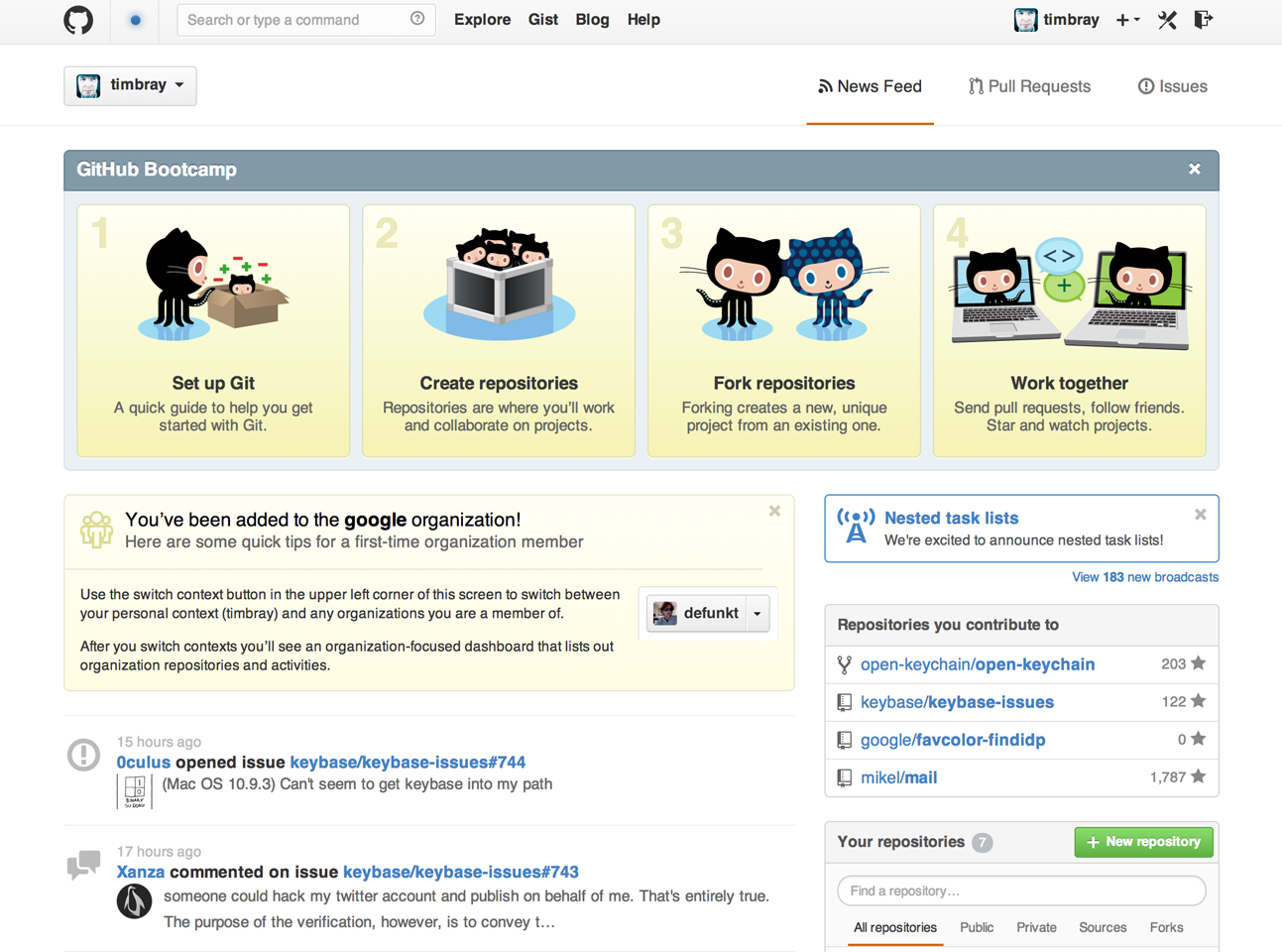
Task: Open the Create repositories bootcamp card
Action: 499,331
